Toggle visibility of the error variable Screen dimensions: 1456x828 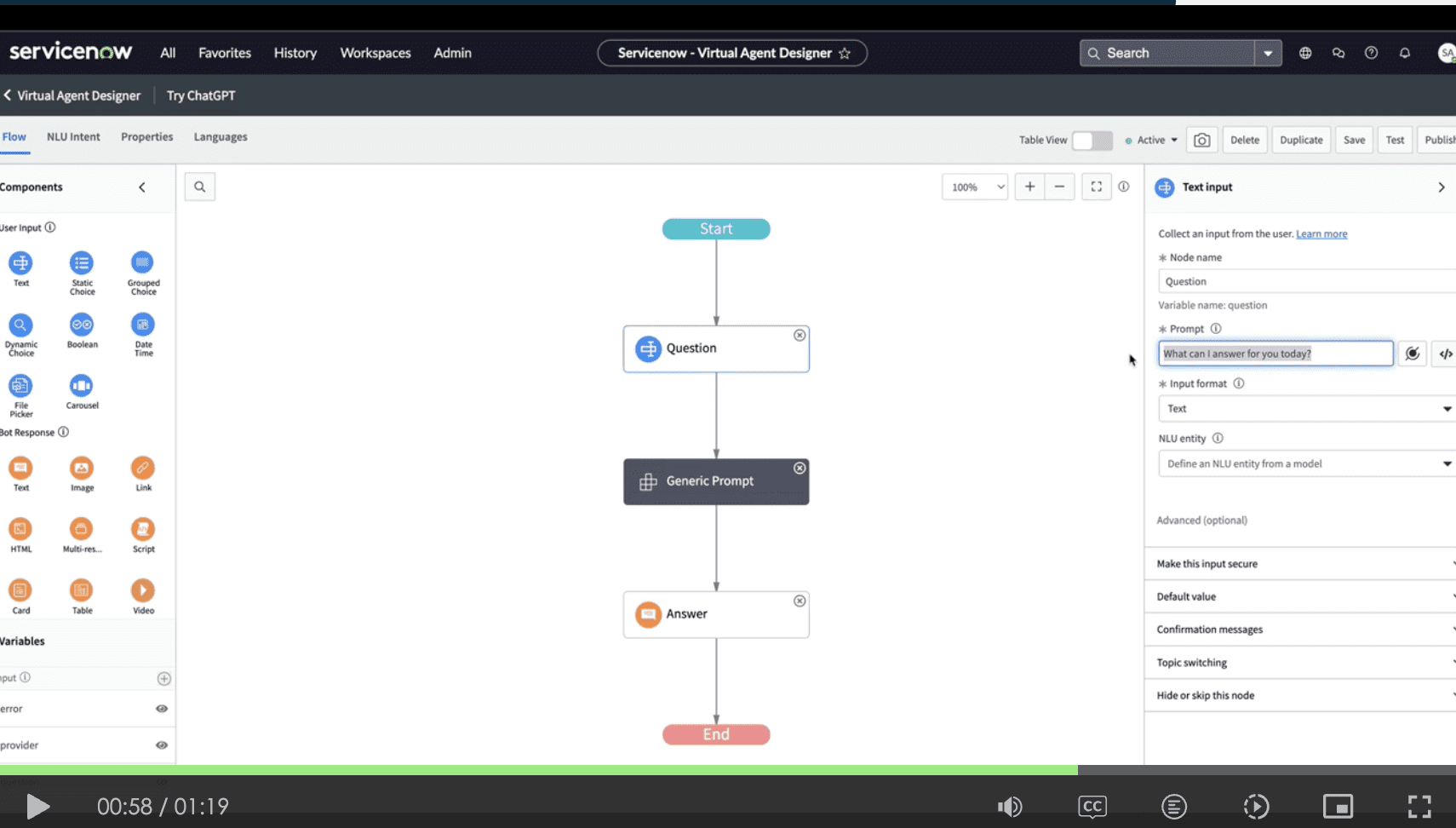point(162,708)
